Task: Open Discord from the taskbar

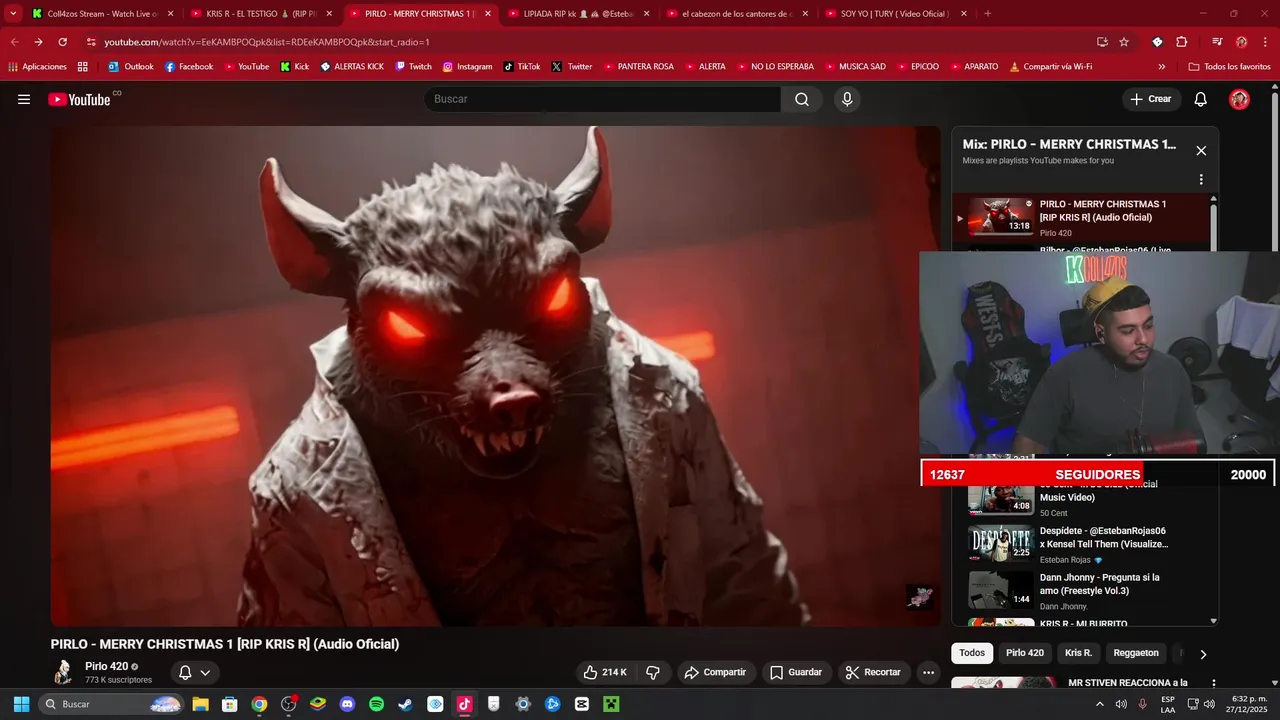Action: [347, 704]
